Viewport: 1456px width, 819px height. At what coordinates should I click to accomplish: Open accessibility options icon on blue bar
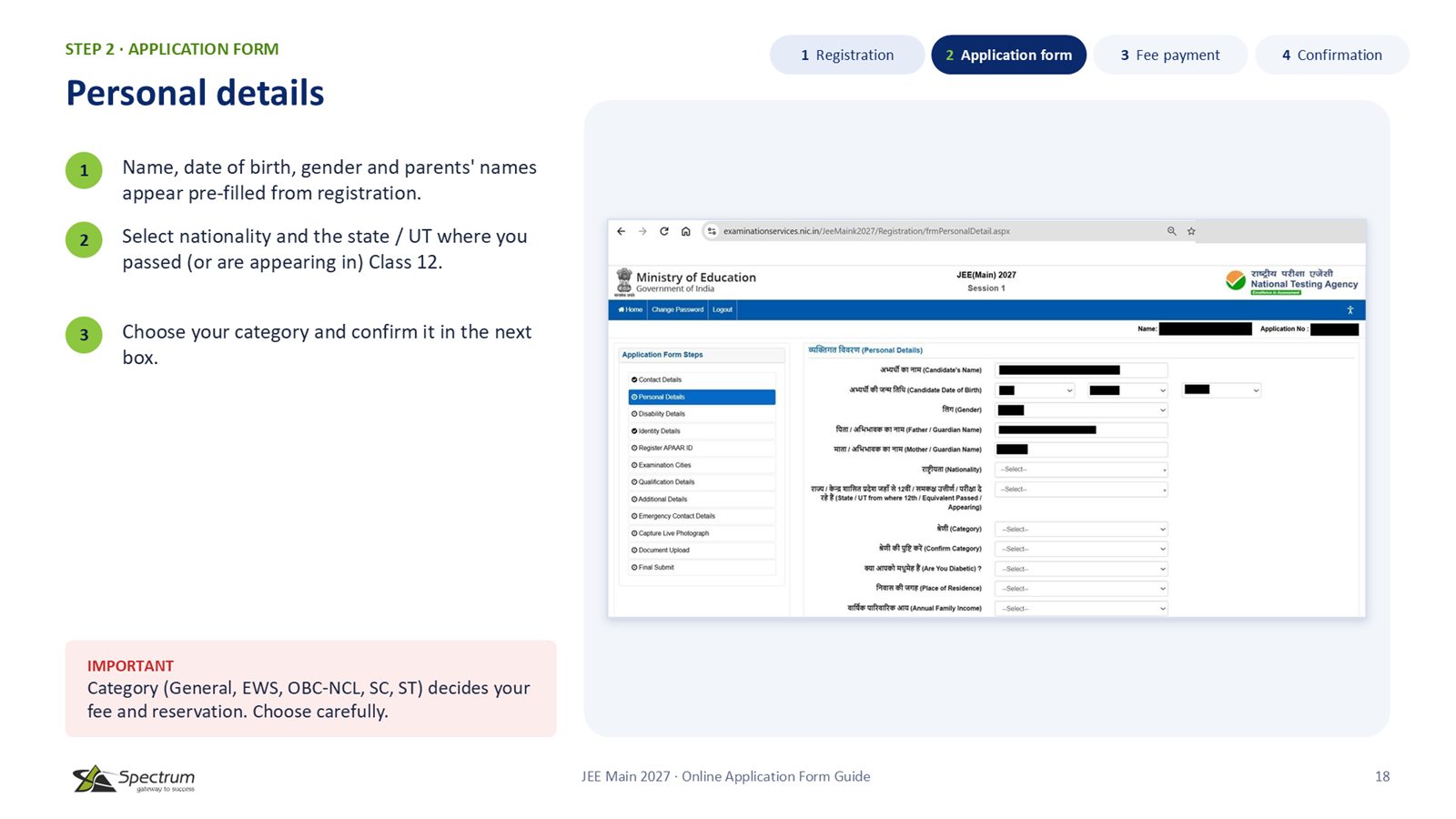[x=1350, y=310]
